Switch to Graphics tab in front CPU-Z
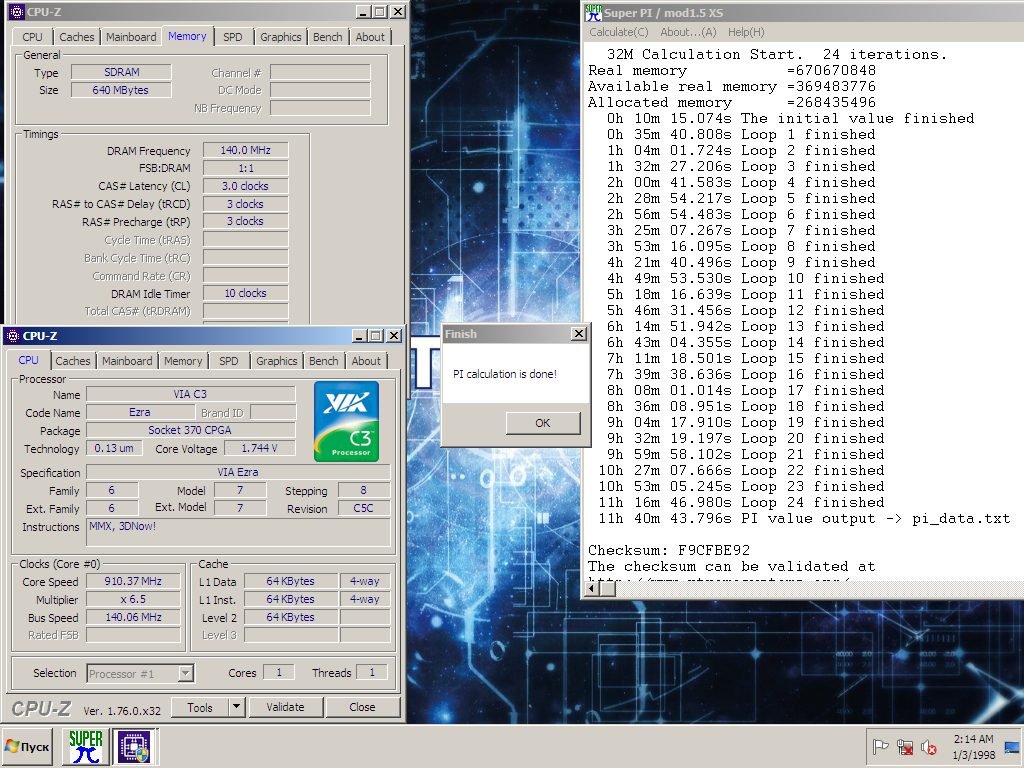Viewport: 1024px width, 768px height. point(276,361)
